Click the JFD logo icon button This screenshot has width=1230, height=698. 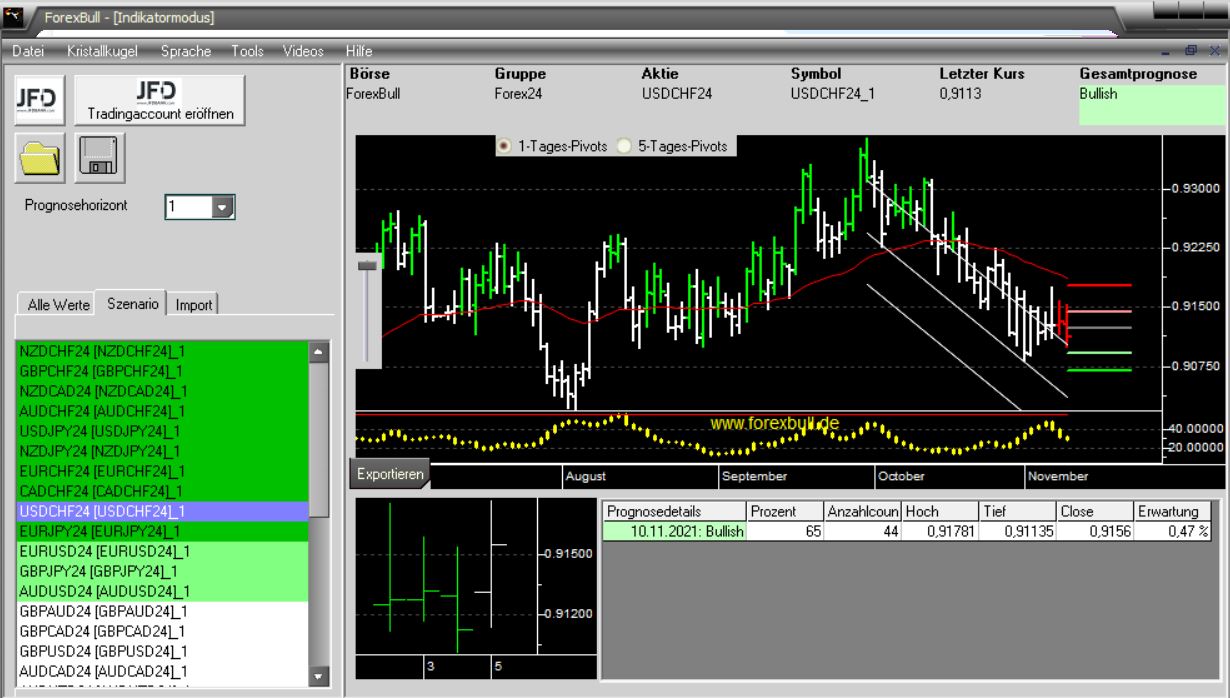41,101
